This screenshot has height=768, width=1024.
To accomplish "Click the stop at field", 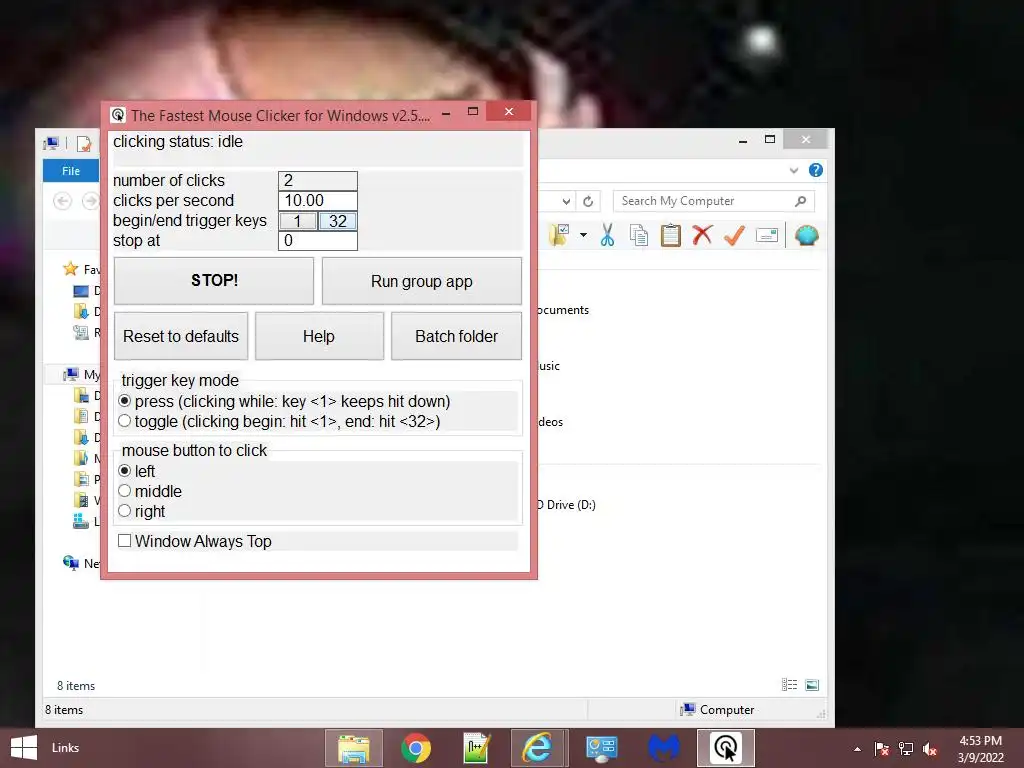I will coord(317,240).
